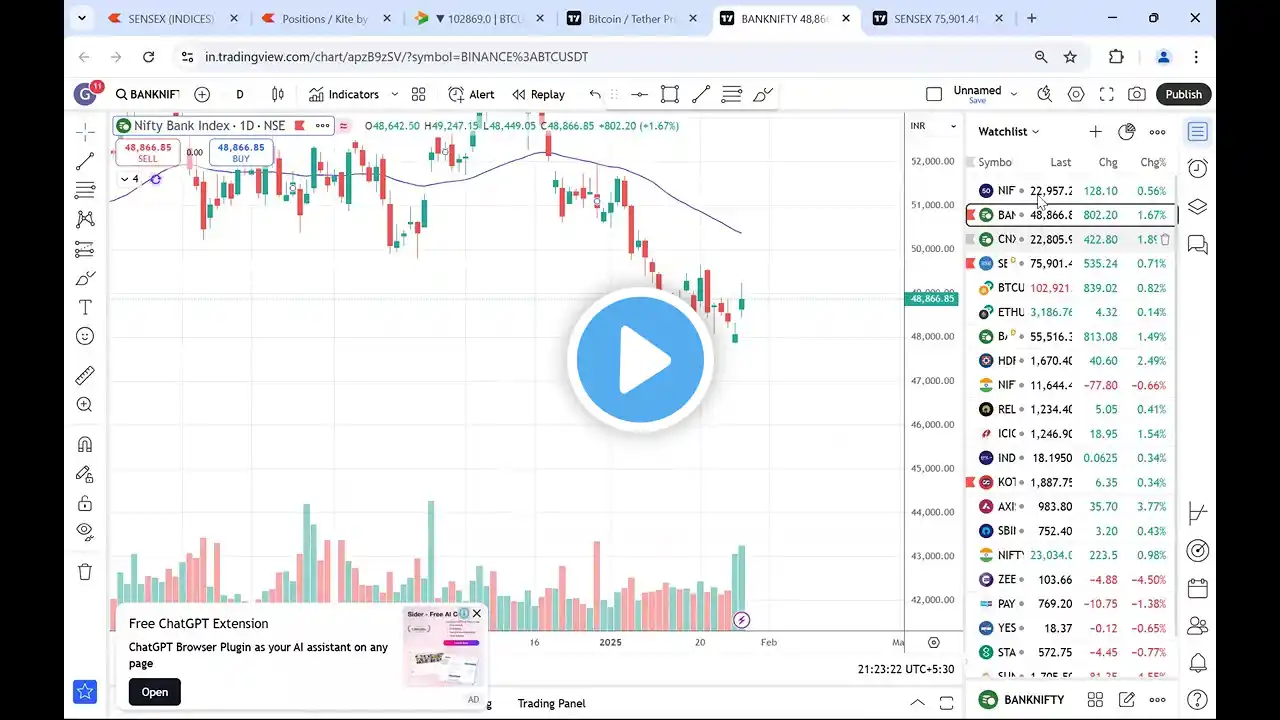Toggle magnet mode in drawing toolbar
Image resolution: width=1280 pixels, height=720 pixels.
85,445
